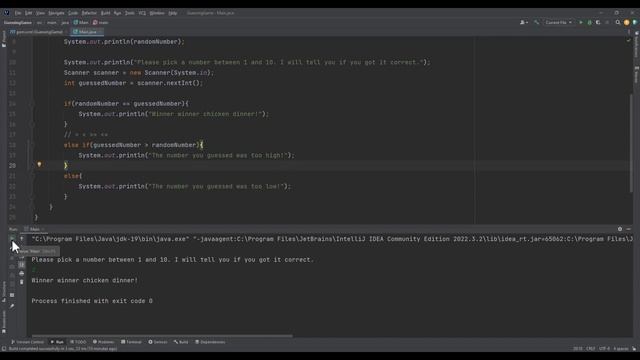Open the Dependencies tool window
Screen dimensions: 640x360
[210, 342]
